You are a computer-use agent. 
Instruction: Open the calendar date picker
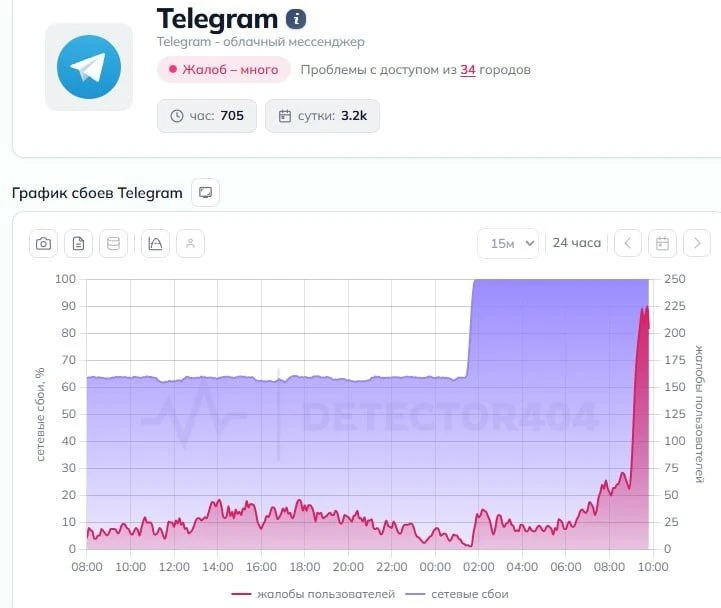pos(662,243)
